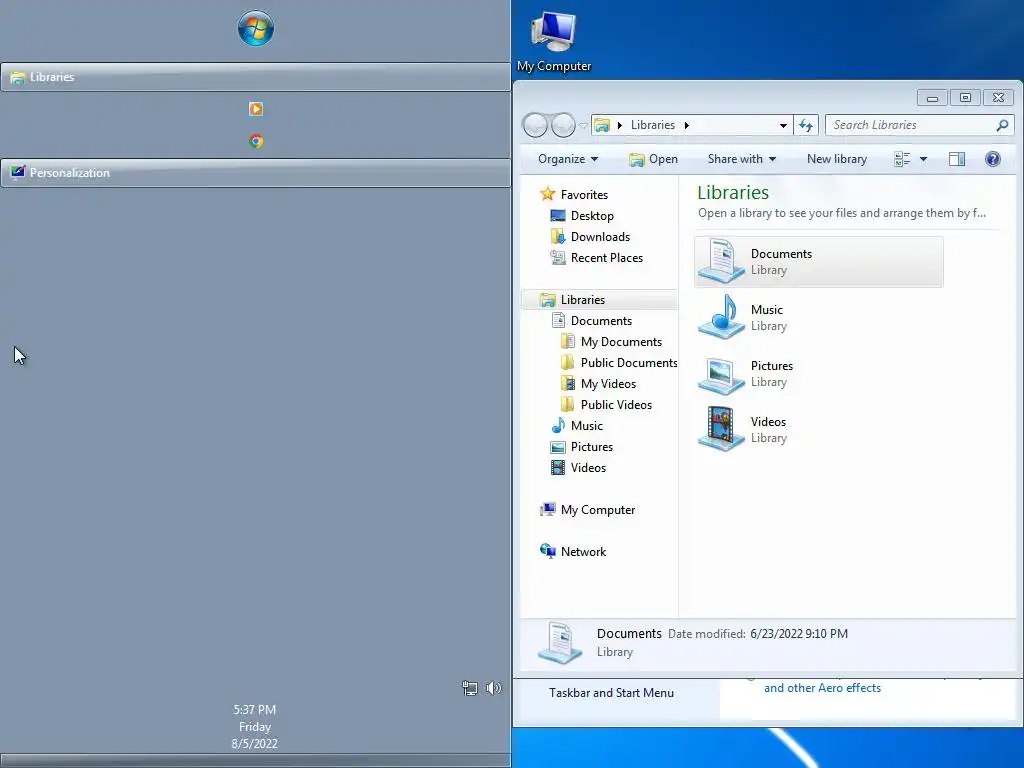The width and height of the screenshot is (1024, 768).
Task: Launch Google Chrome from taskbar
Action: pyautogui.click(x=255, y=141)
